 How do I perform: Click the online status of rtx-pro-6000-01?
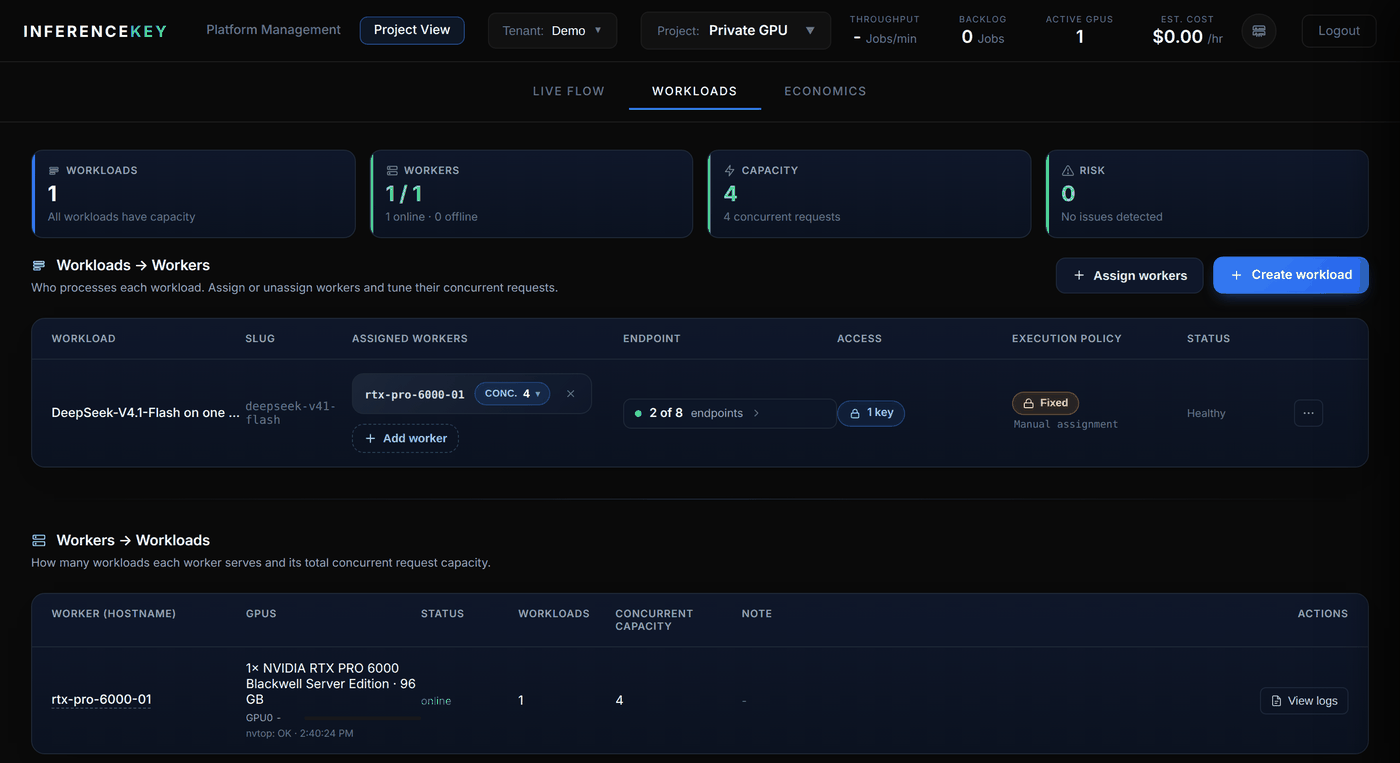[436, 701]
